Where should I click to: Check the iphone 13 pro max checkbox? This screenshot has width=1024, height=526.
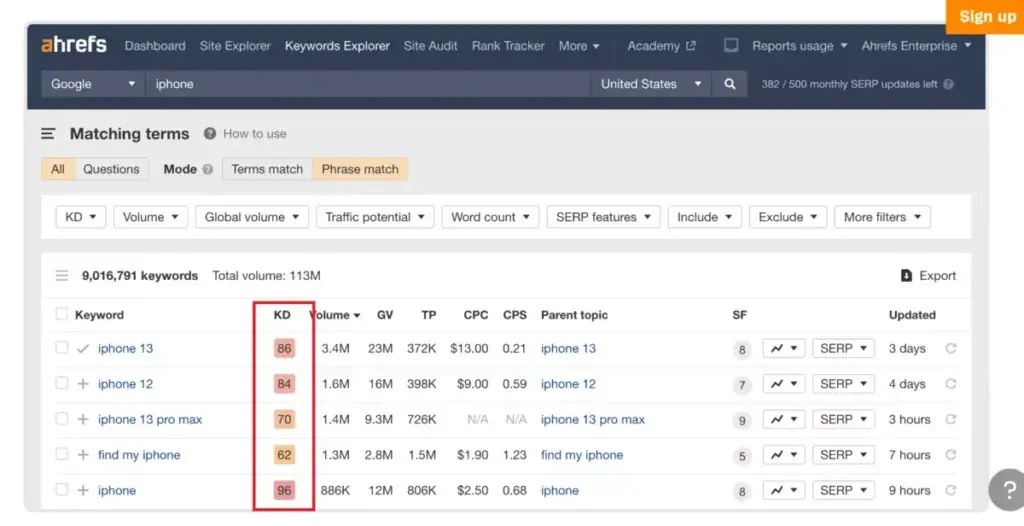click(x=61, y=418)
